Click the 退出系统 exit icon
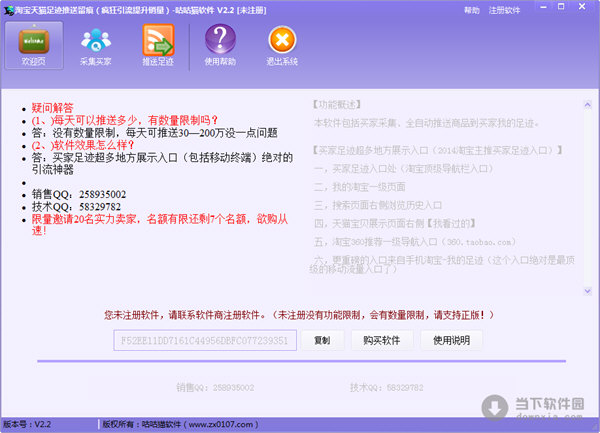The height and width of the screenshot is (433, 600). click(x=282, y=46)
